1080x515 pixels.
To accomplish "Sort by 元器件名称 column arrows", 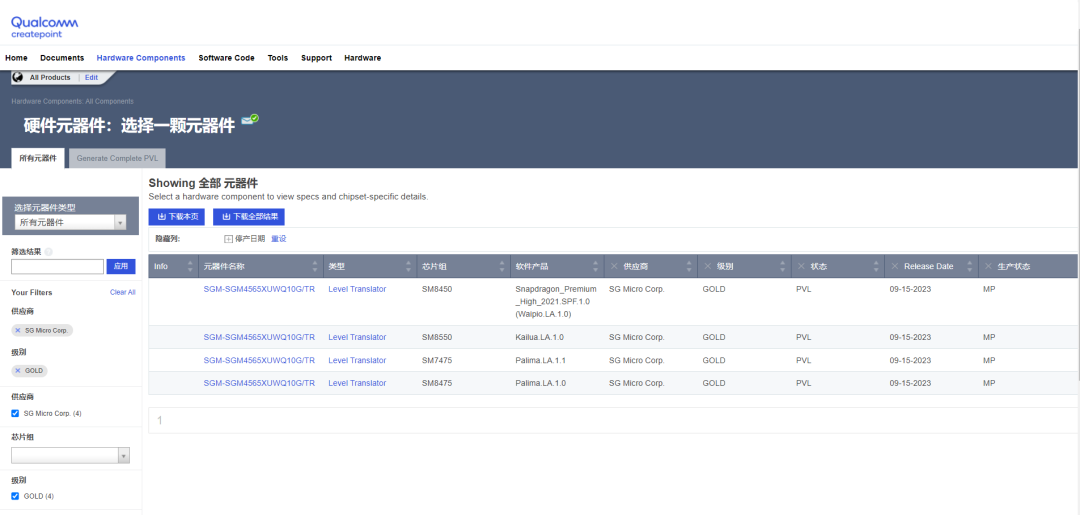I will (x=315, y=266).
